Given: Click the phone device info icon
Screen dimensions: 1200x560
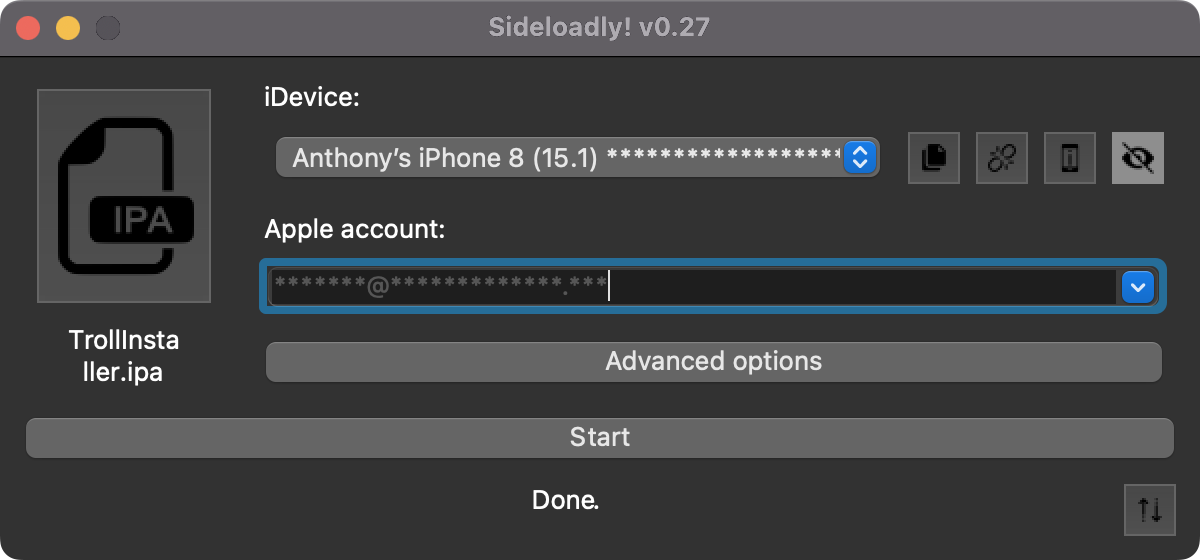Looking at the screenshot, I should [x=1070, y=158].
